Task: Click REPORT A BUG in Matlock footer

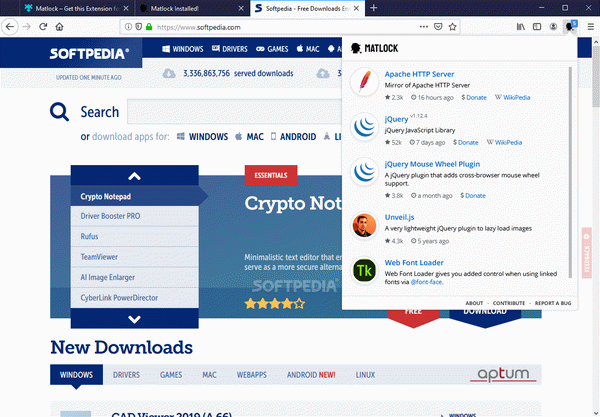Action: (553, 303)
